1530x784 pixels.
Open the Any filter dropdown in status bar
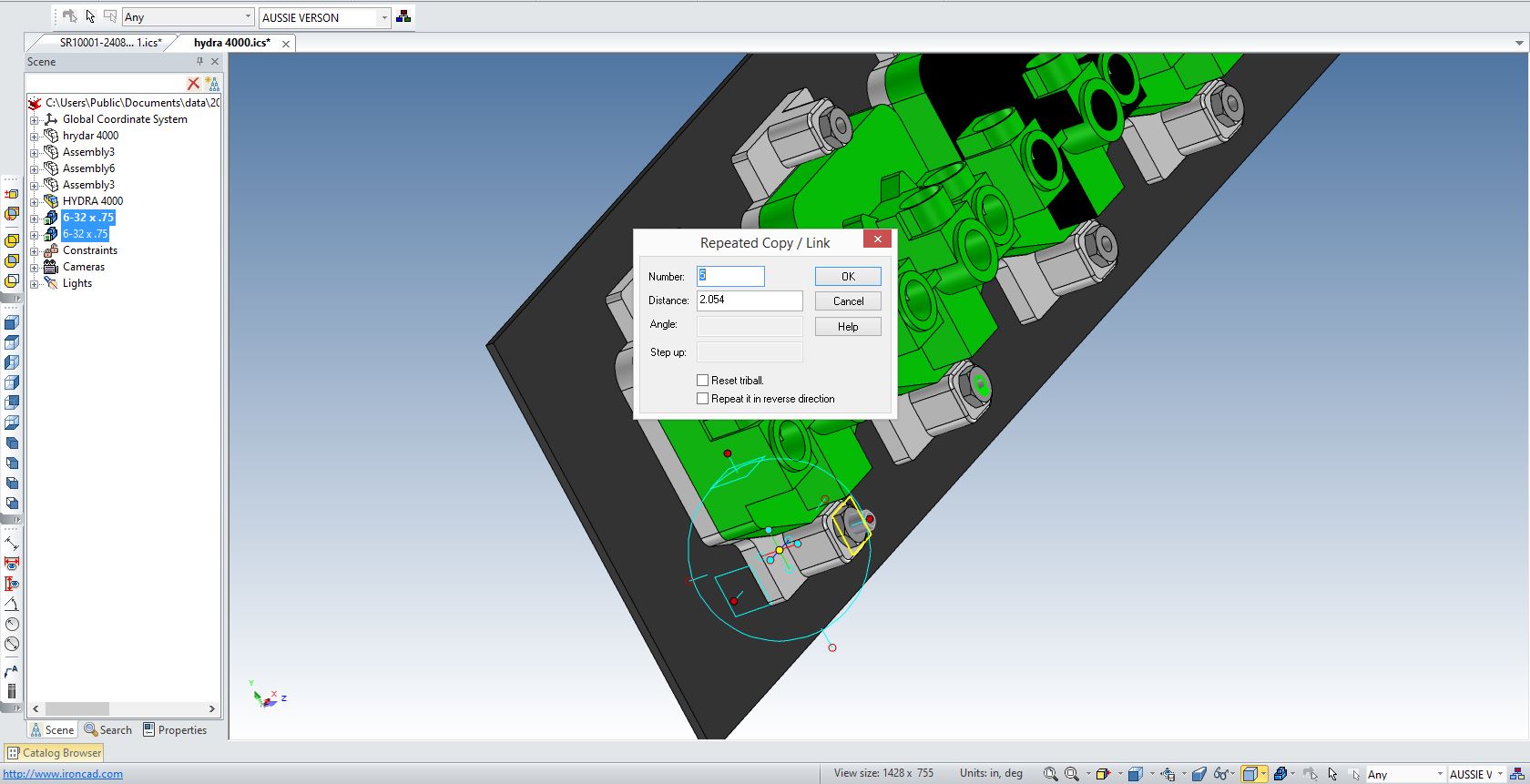pos(1440,774)
